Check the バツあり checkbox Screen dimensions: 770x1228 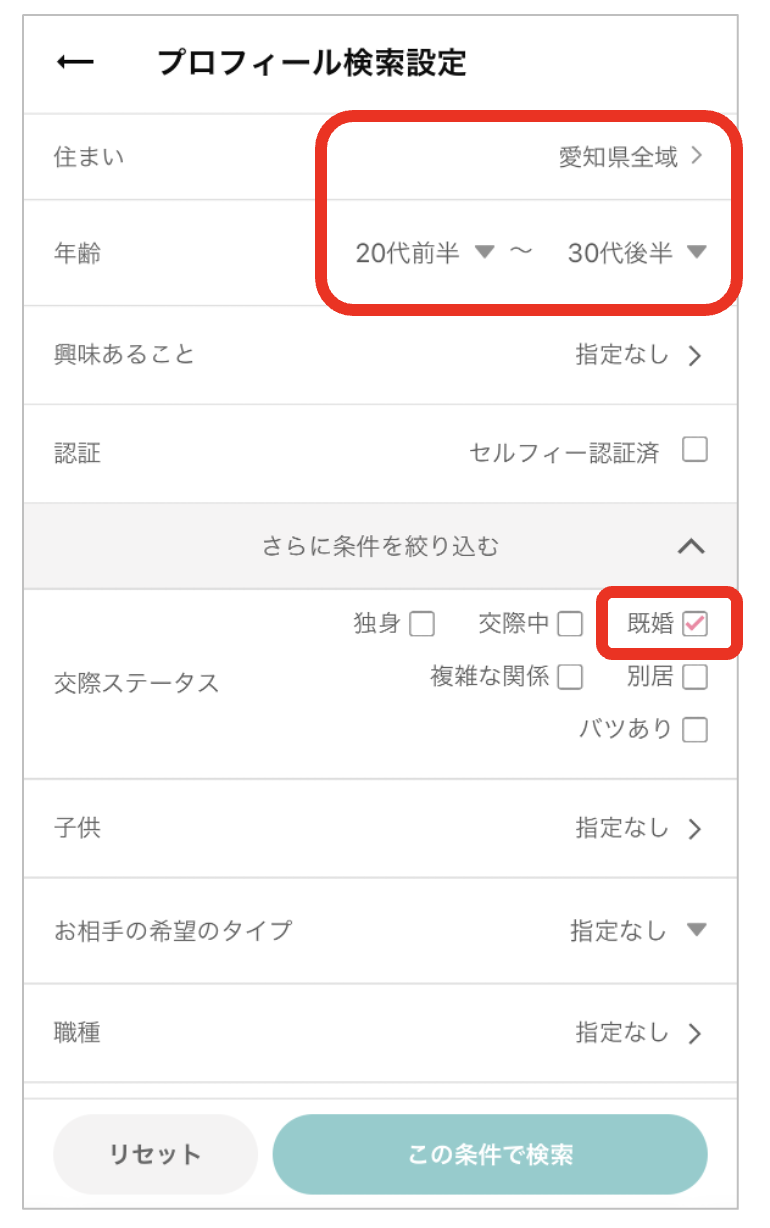695,730
